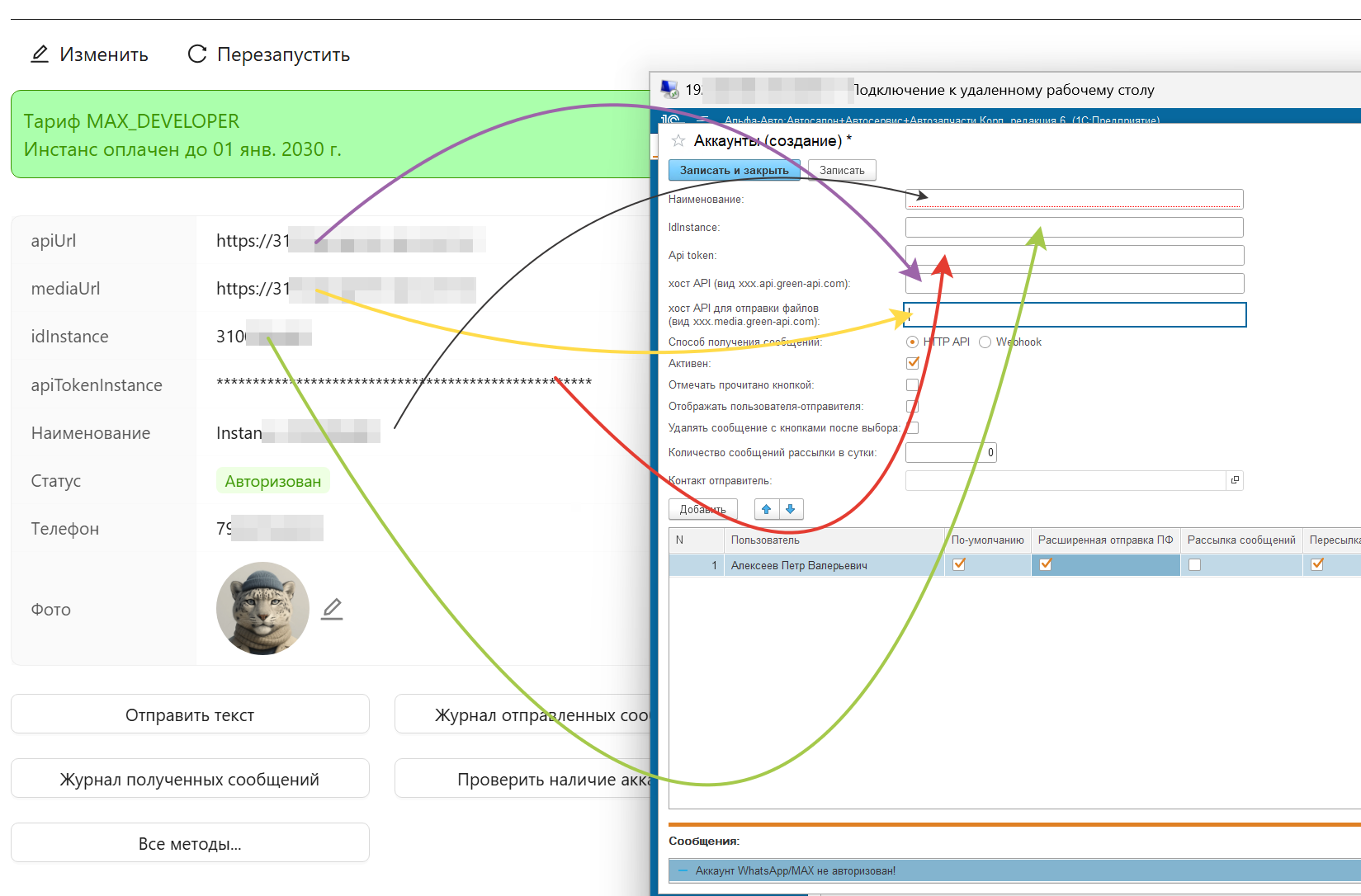Select the Webhook radio option

[x=985, y=342]
